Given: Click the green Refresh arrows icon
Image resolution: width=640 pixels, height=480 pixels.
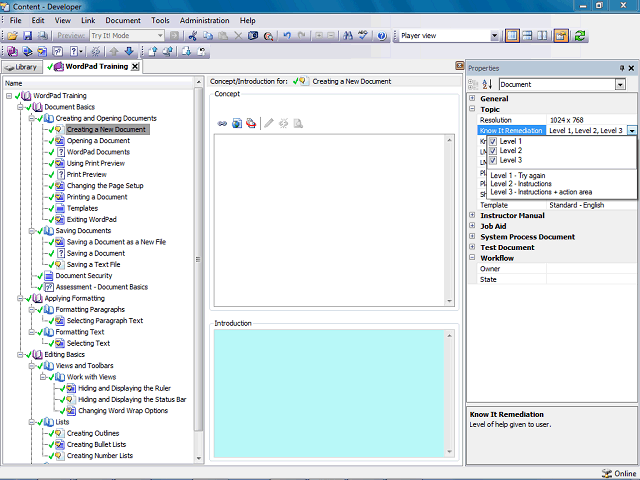Looking at the screenshot, I should point(580,36).
